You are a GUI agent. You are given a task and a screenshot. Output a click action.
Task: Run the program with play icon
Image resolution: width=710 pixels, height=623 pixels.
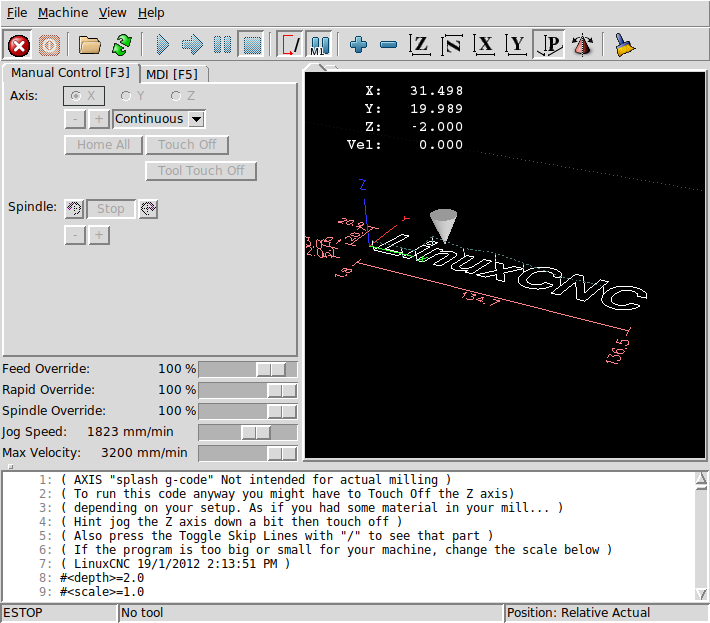(163, 45)
